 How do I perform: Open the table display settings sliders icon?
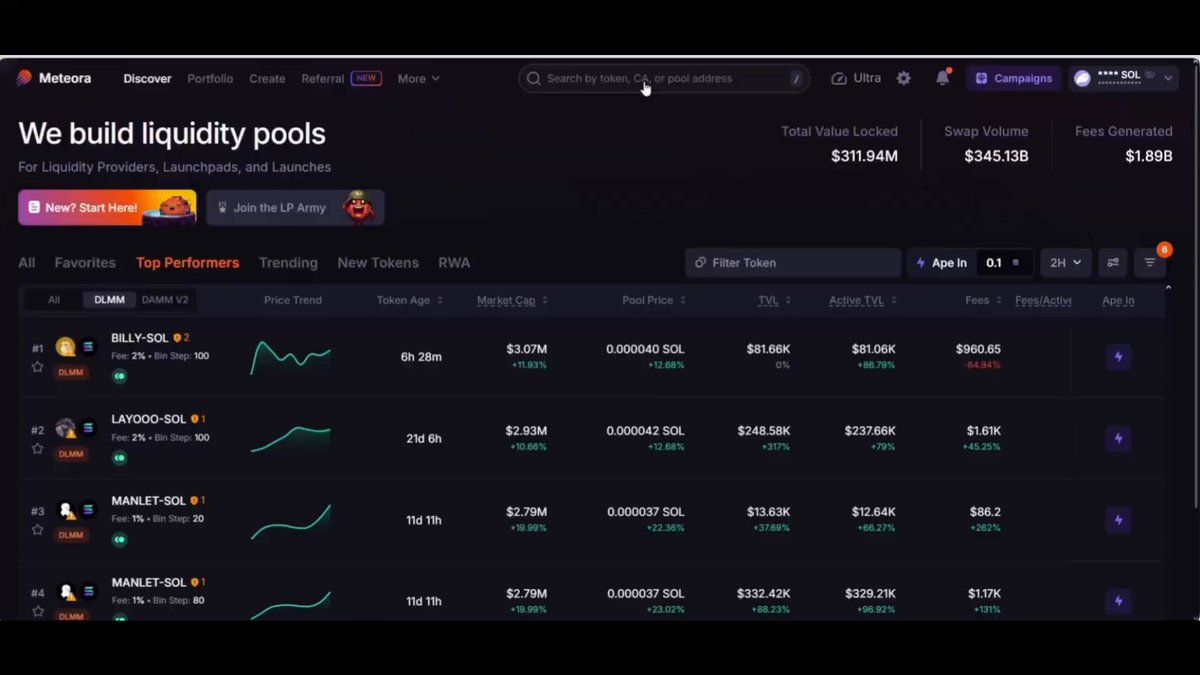click(x=1113, y=263)
